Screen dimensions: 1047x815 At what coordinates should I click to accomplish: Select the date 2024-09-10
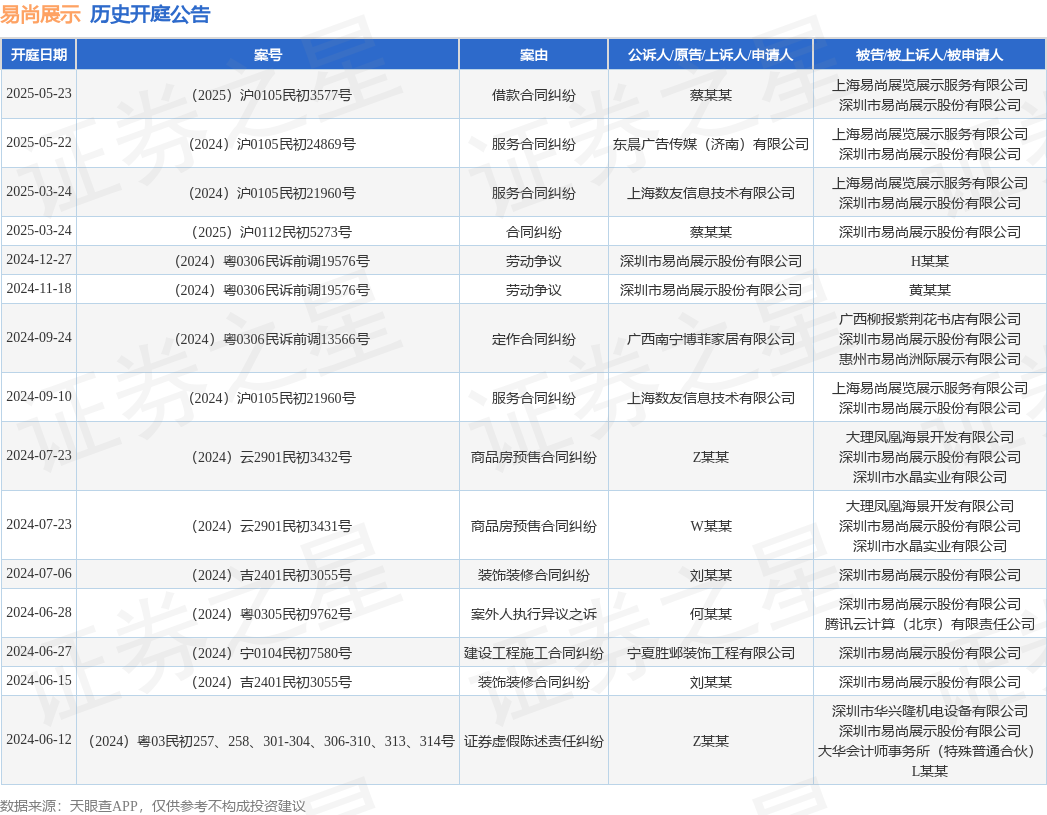[x=39, y=396]
